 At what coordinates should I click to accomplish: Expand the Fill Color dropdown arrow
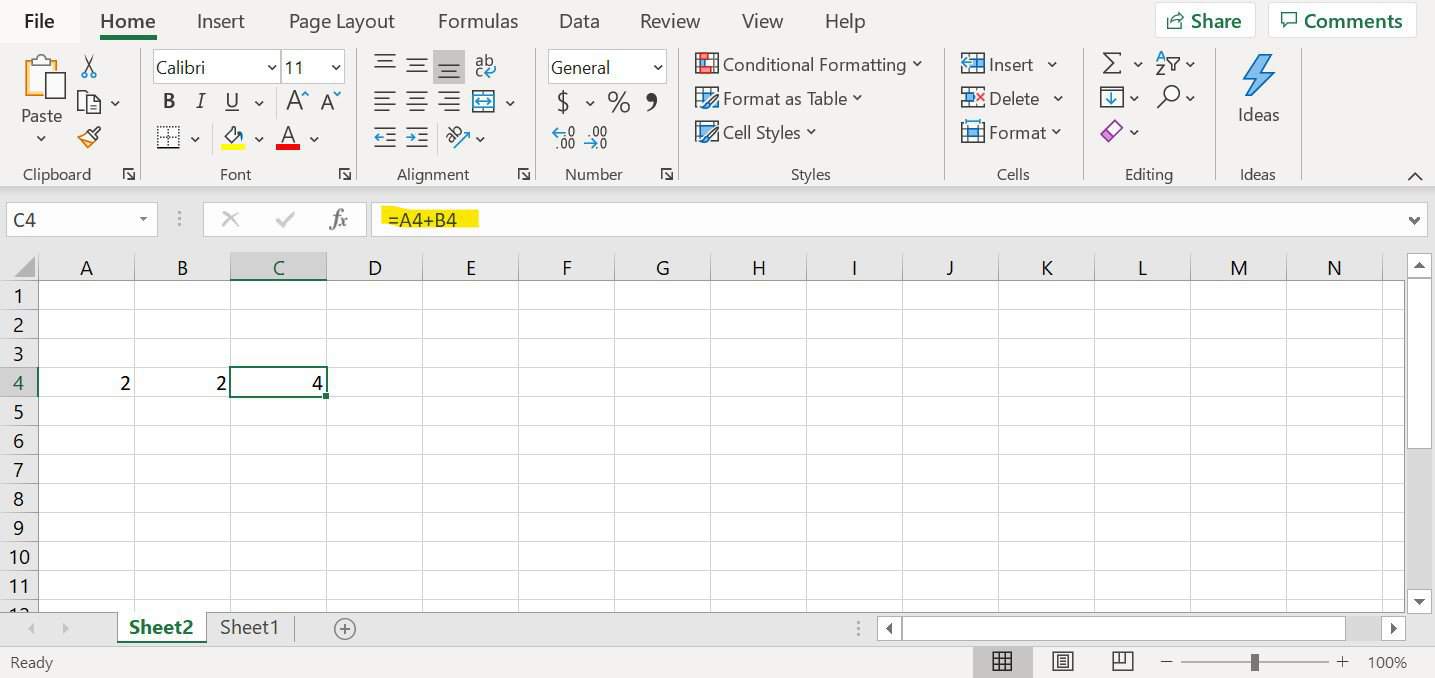pos(259,137)
